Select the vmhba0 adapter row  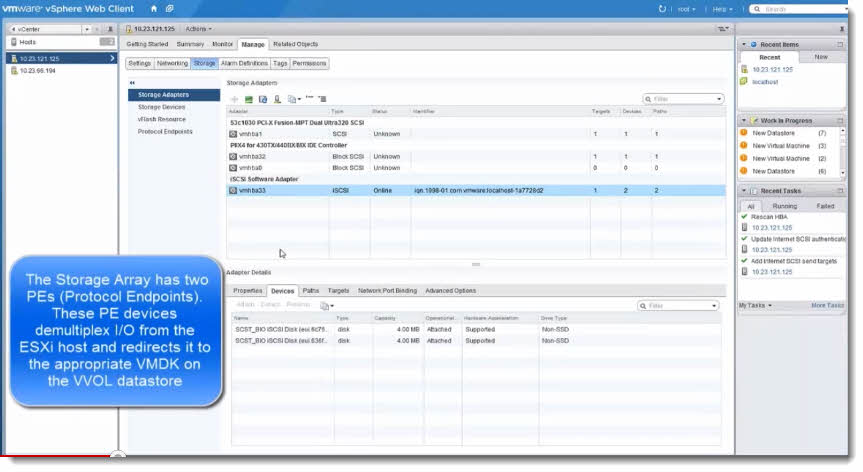(476, 168)
